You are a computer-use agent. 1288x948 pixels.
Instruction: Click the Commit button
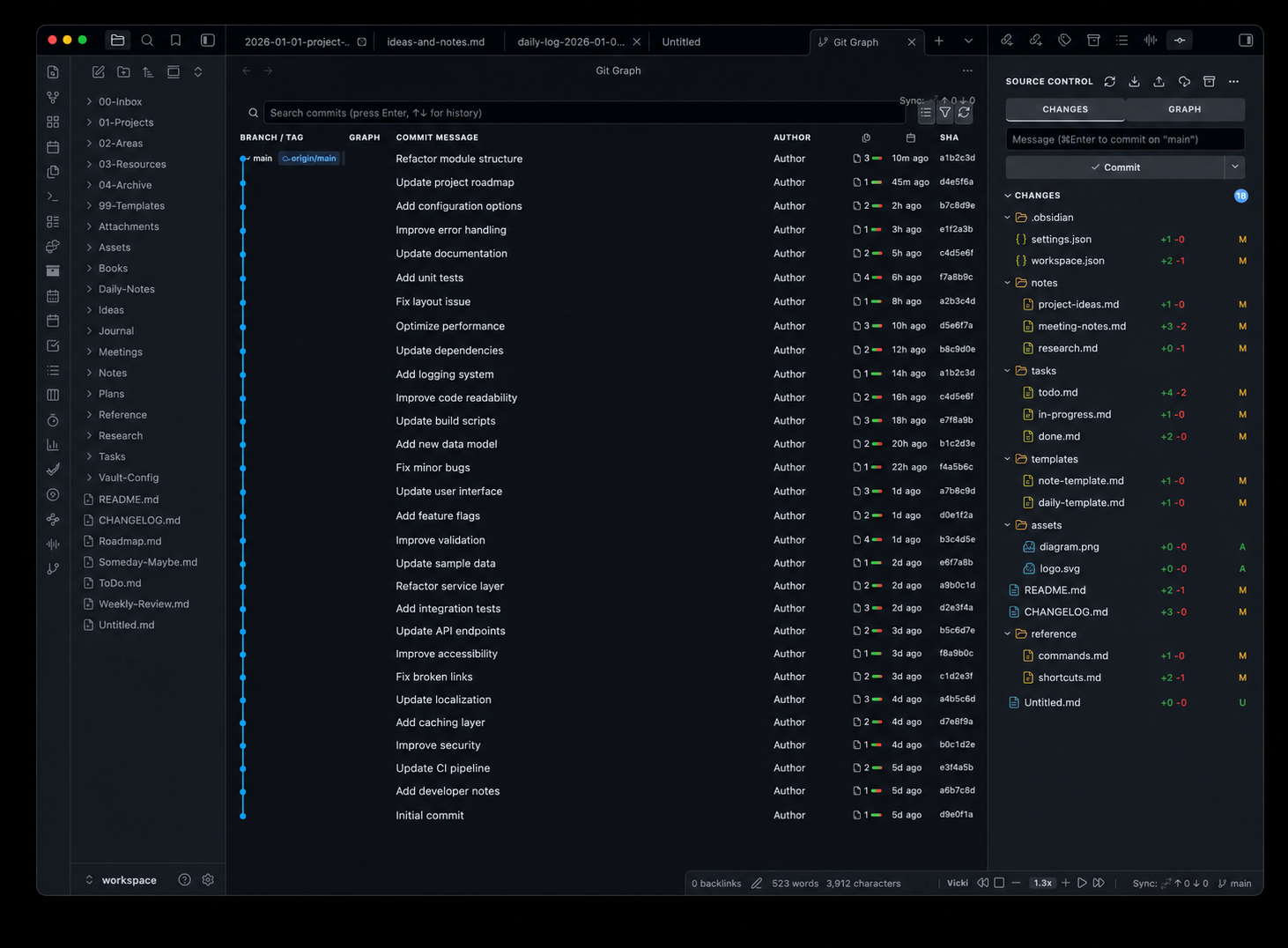(1115, 167)
